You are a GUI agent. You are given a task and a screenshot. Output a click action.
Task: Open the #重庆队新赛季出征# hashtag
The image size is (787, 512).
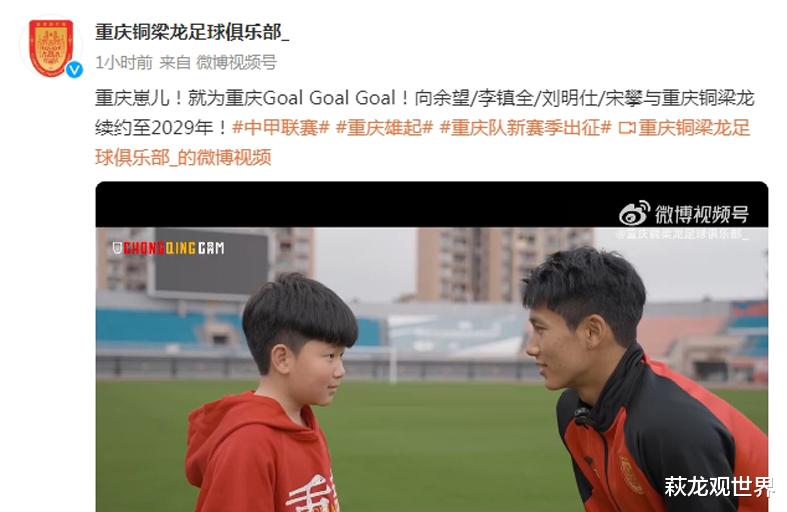(526, 127)
